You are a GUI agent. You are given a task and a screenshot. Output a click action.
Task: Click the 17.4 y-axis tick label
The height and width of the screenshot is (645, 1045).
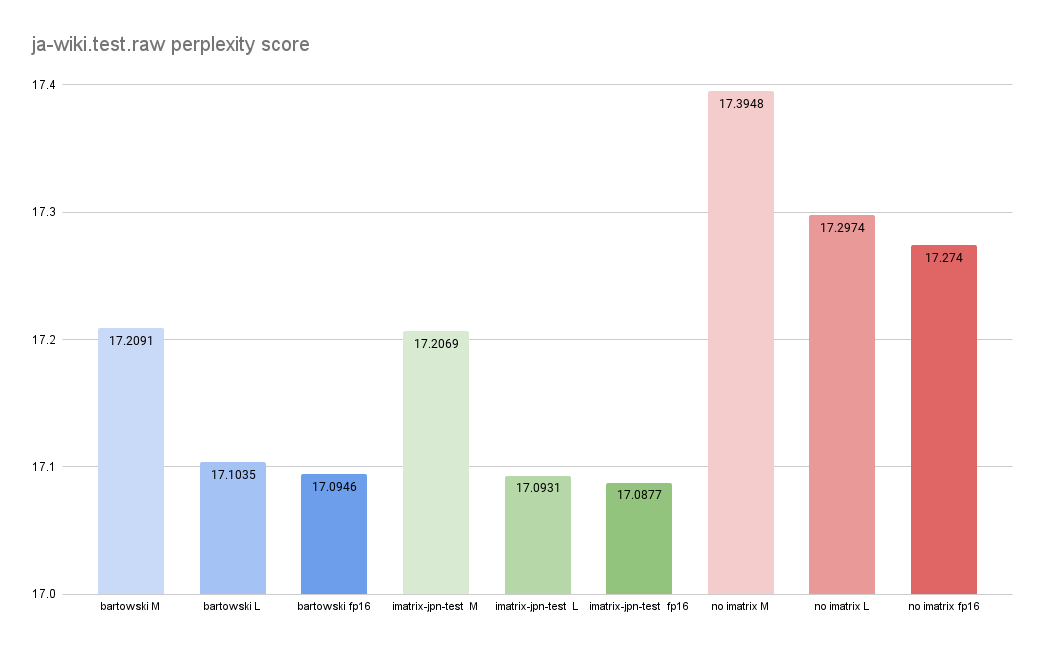point(45,85)
